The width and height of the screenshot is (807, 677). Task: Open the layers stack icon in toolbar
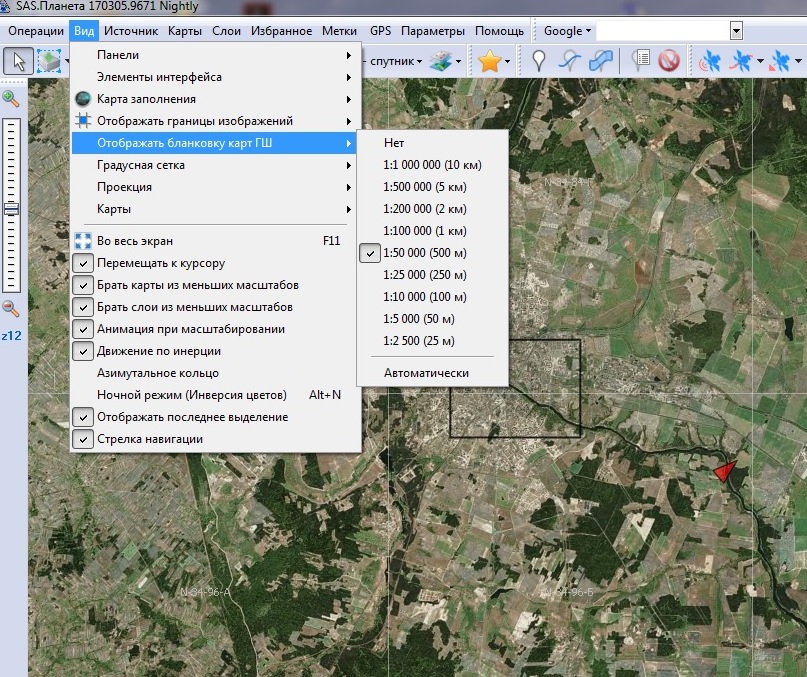(x=440, y=62)
